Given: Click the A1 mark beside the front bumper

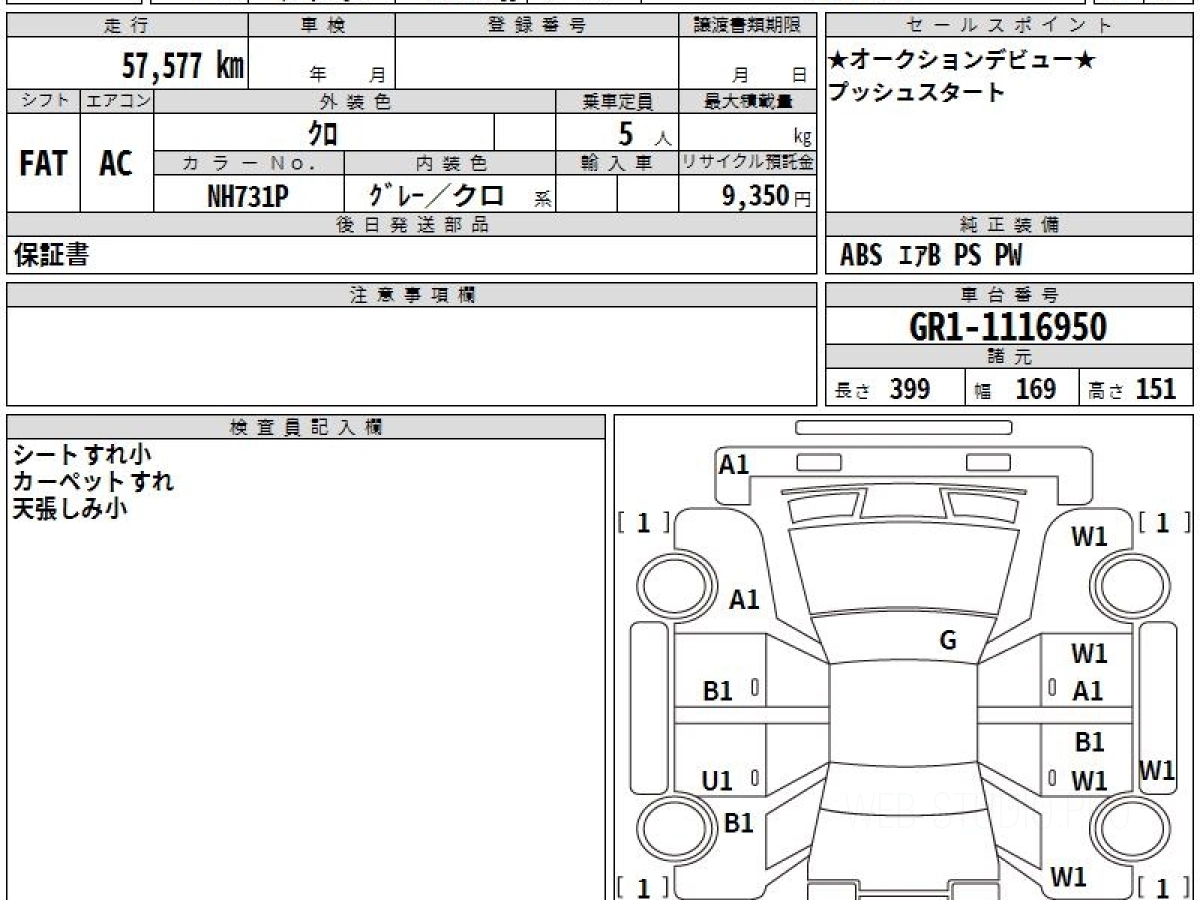Looking at the screenshot, I should tap(734, 464).
